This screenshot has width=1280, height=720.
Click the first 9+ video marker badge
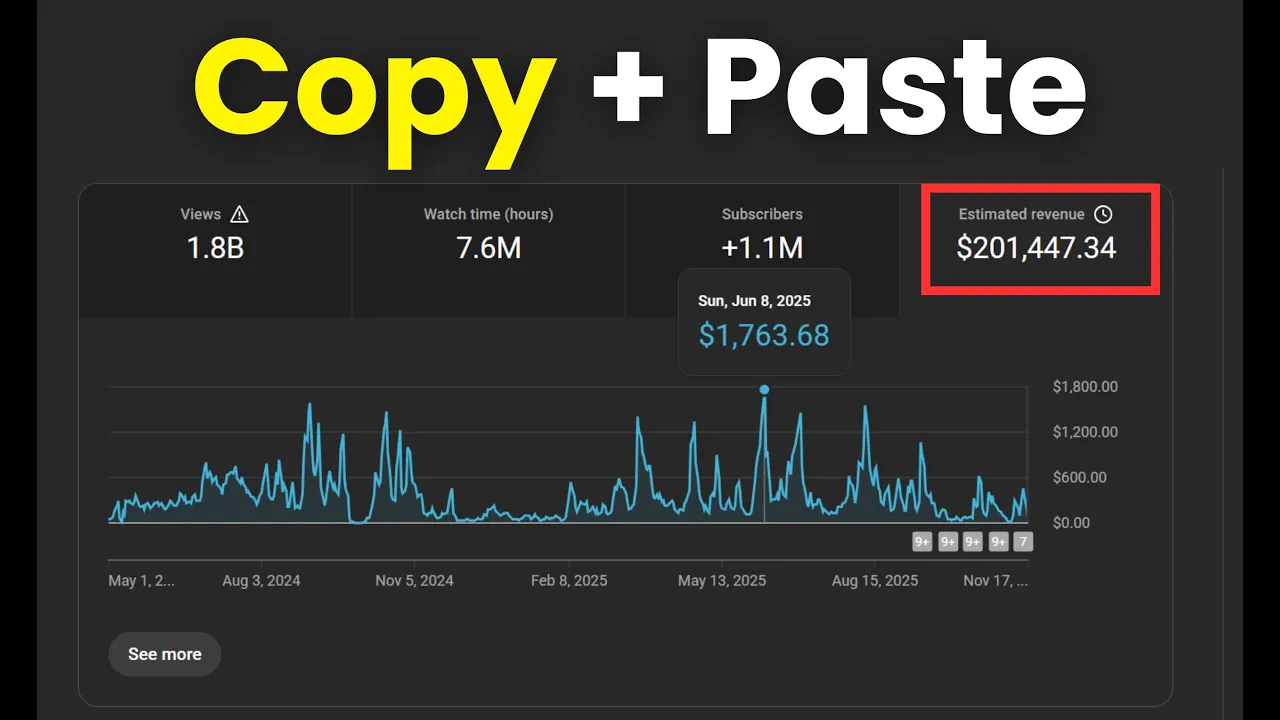click(922, 542)
